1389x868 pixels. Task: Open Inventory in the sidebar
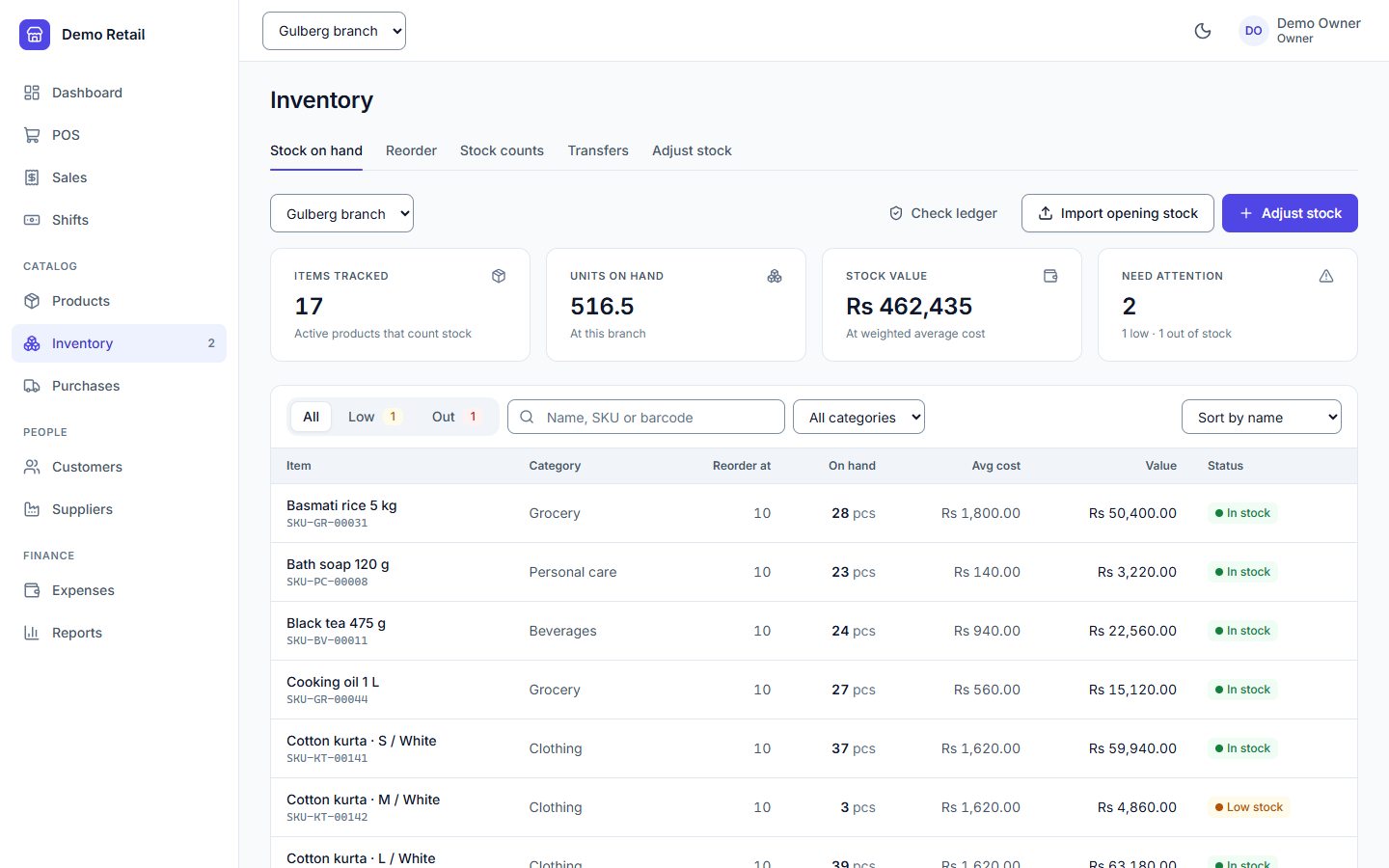point(120,343)
